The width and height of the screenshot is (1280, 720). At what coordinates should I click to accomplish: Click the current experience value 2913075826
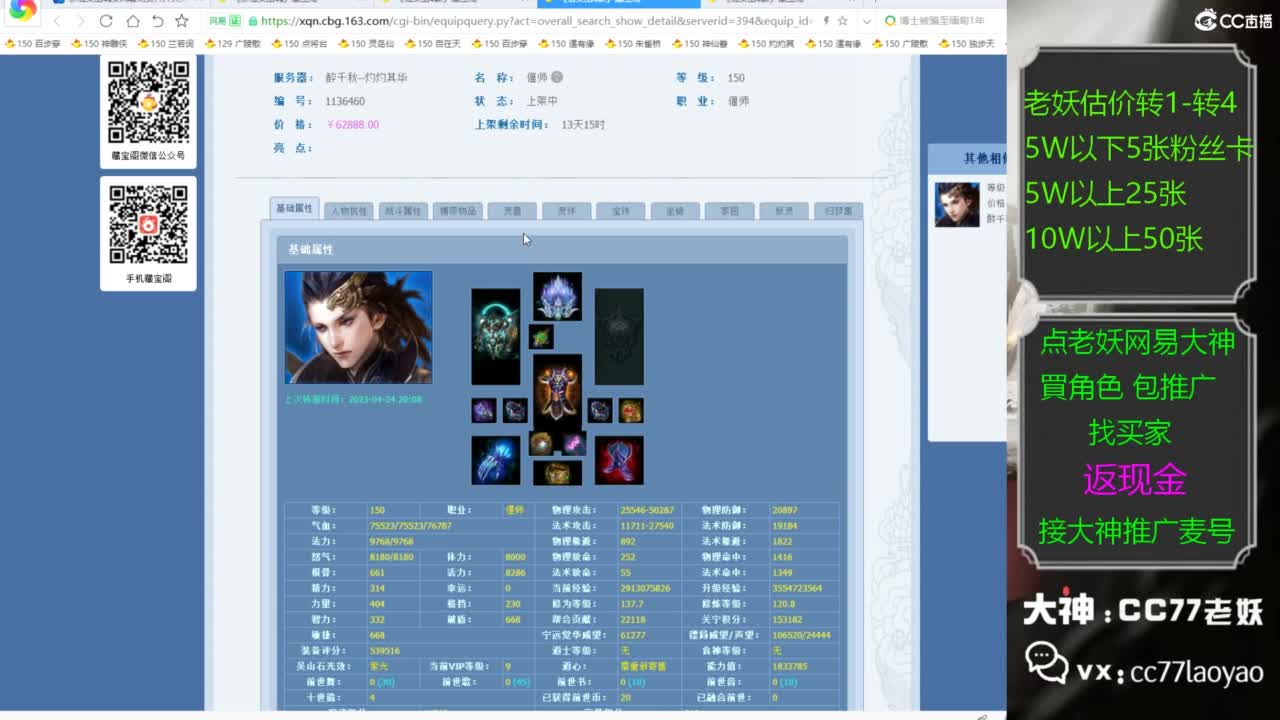point(645,588)
